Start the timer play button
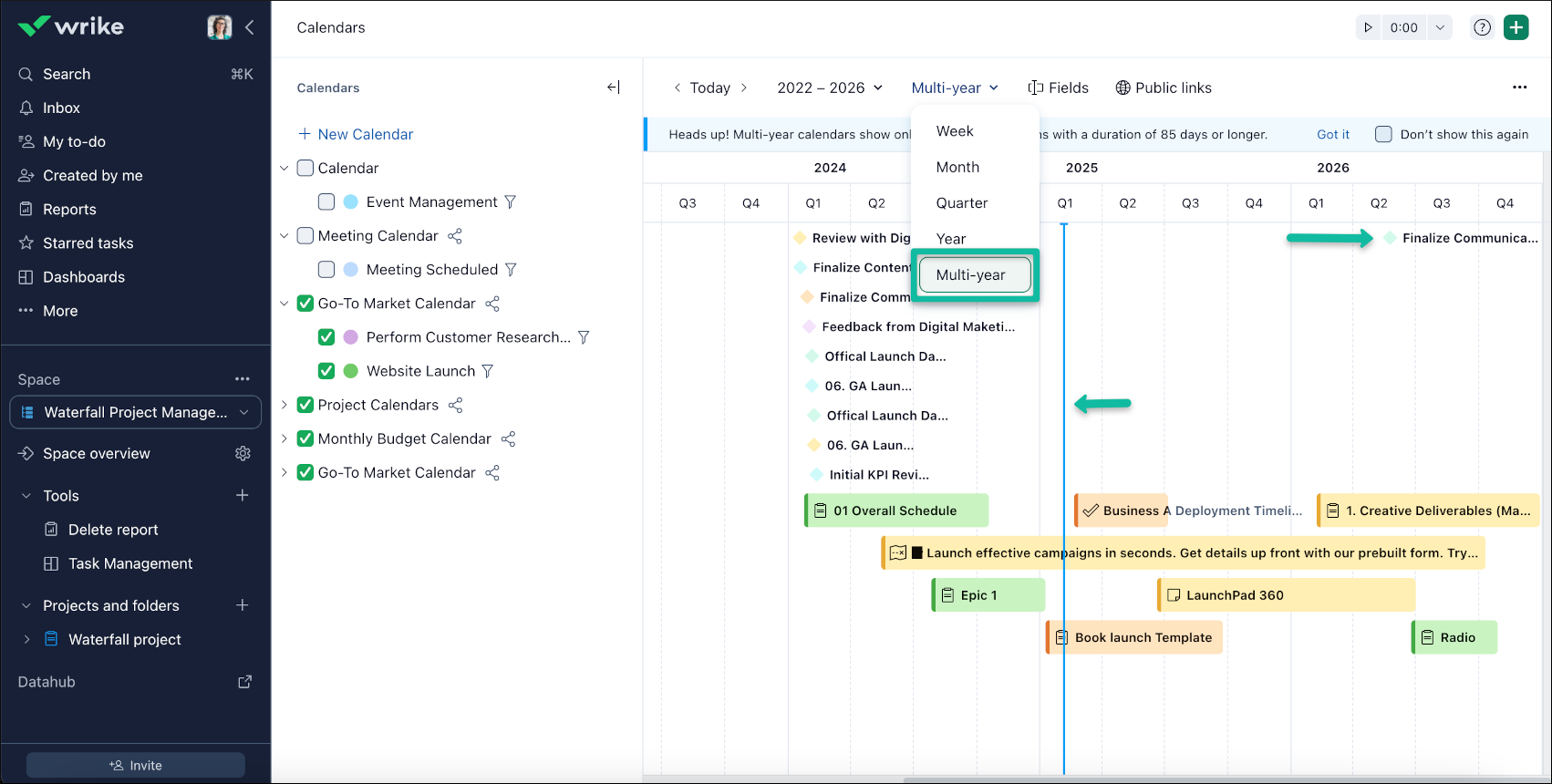The width and height of the screenshot is (1552, 784). click(x=1368, y=27)
